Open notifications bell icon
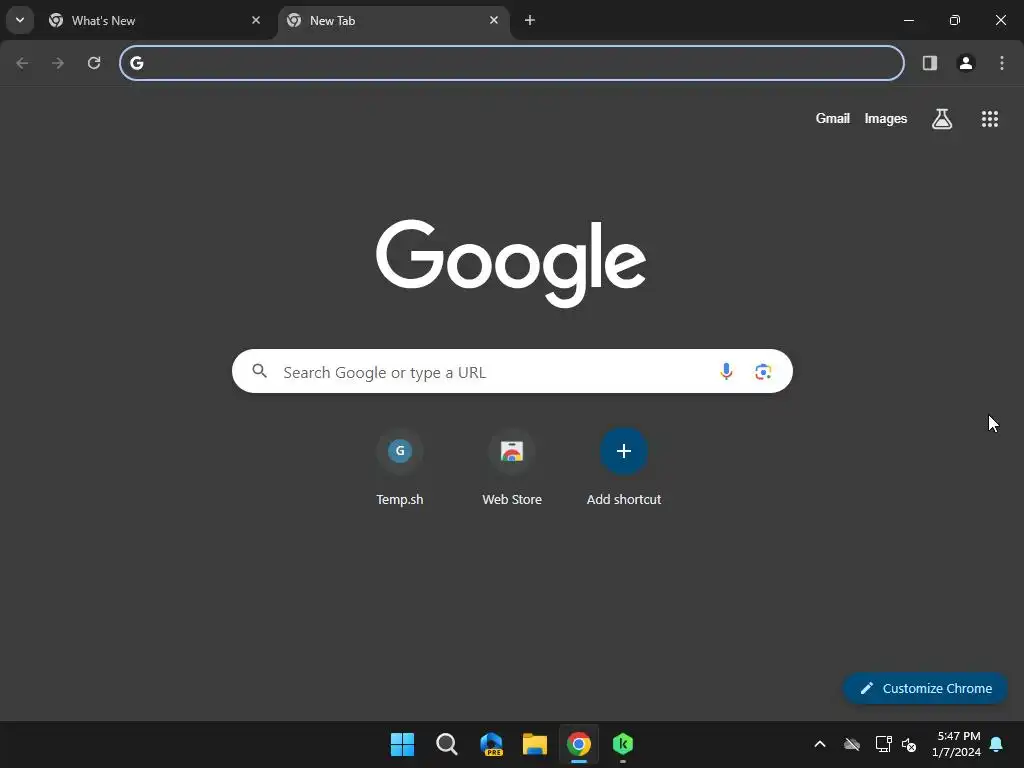Viewport: 1024px width, 768px height. [997, 744]
